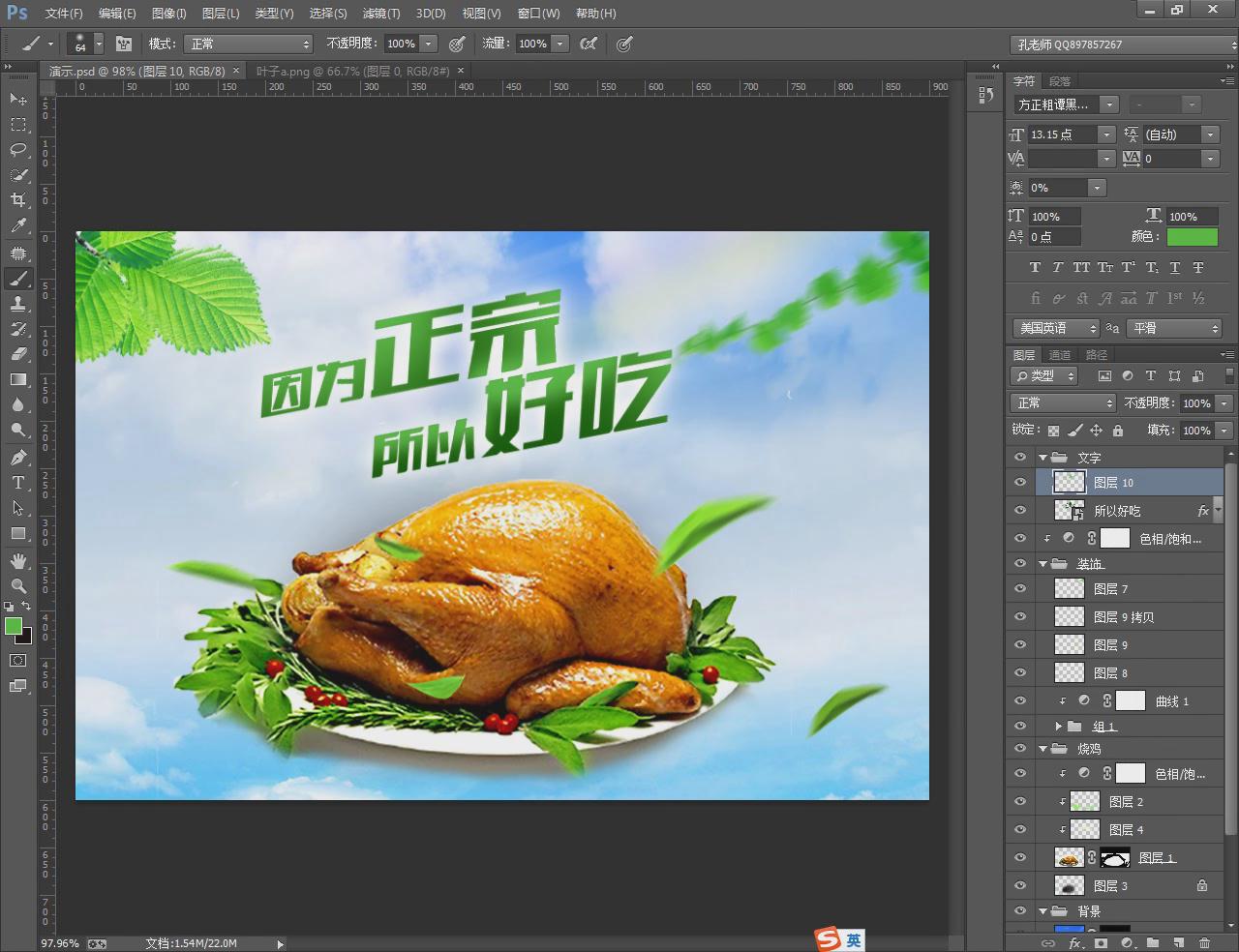The image size is (1239, 952).
Task: Open the 文件(F) menu
Action: tap(64, 14)
